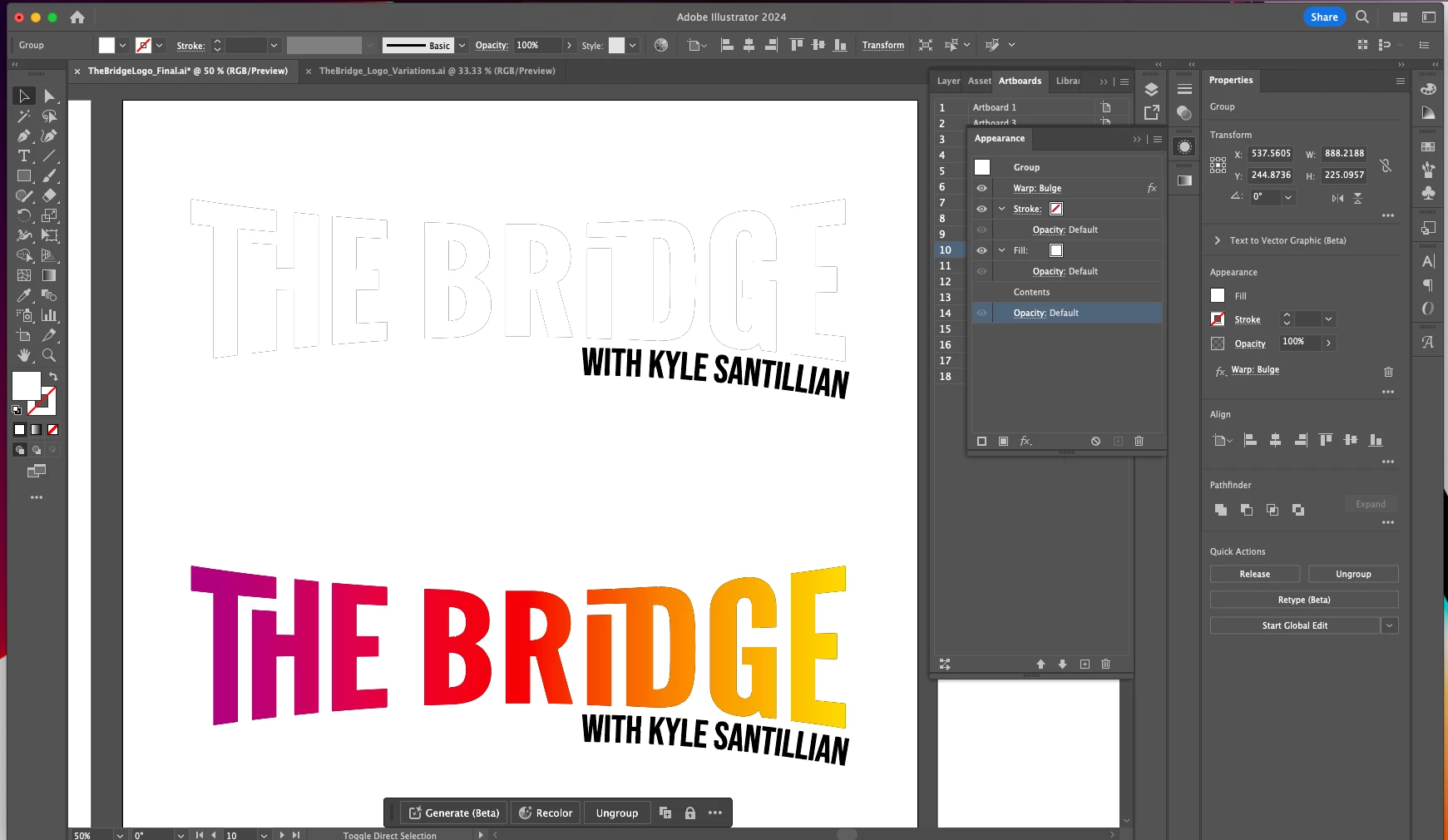The image size is (1448, 840).
Task: Switch to TheBridge_Logo_Variations.ai document tab
Action: [437, 72]
